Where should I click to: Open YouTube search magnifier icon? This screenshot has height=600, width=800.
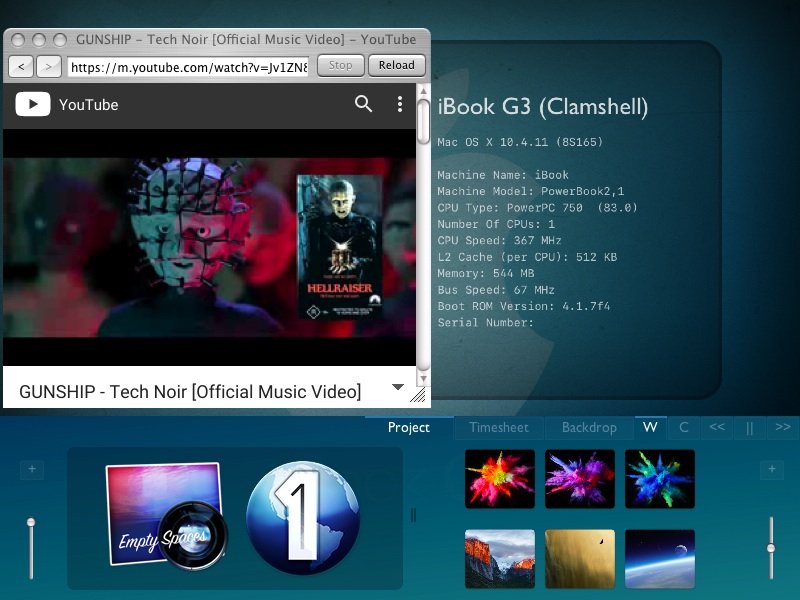point(363,104)
